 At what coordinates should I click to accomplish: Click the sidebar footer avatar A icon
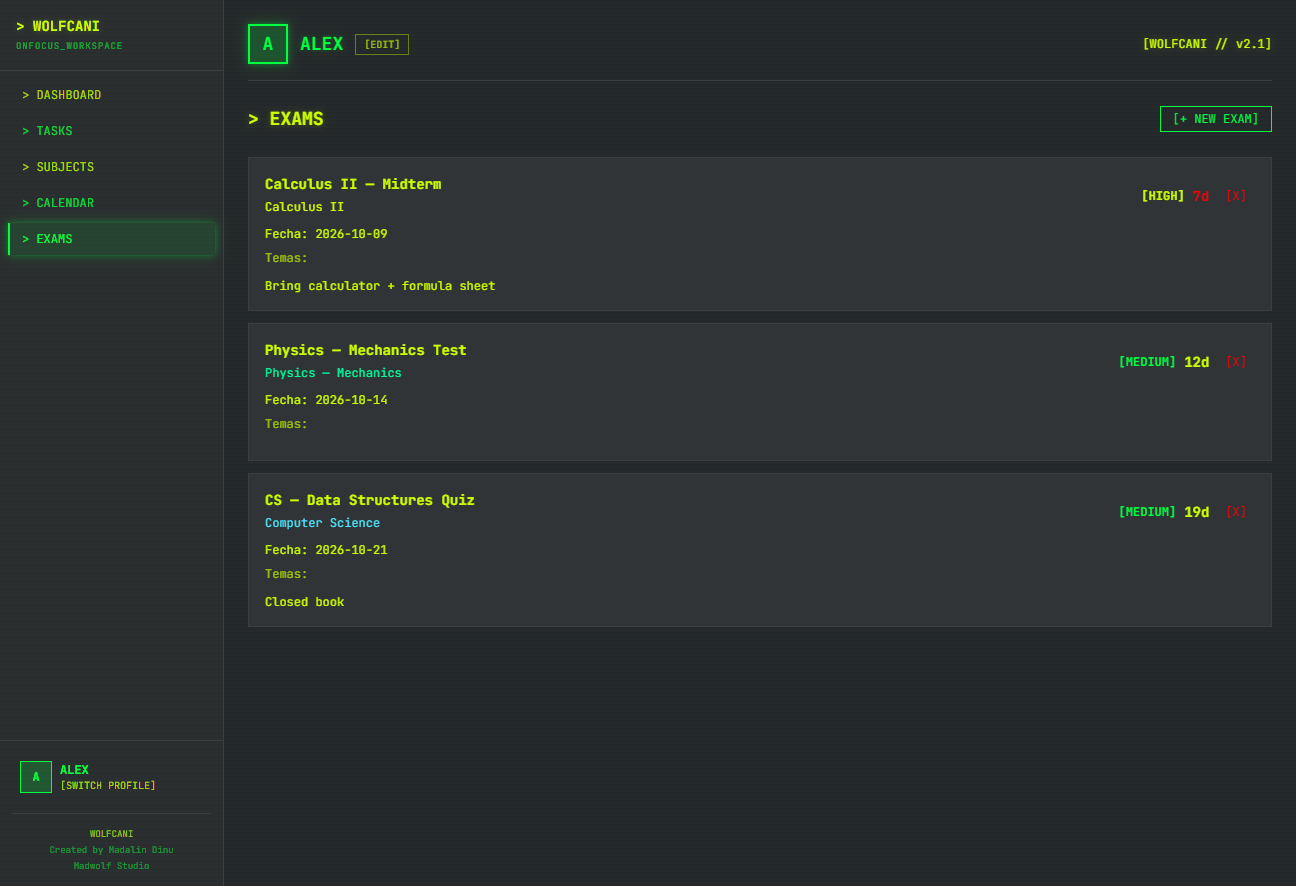click(36, 777)
